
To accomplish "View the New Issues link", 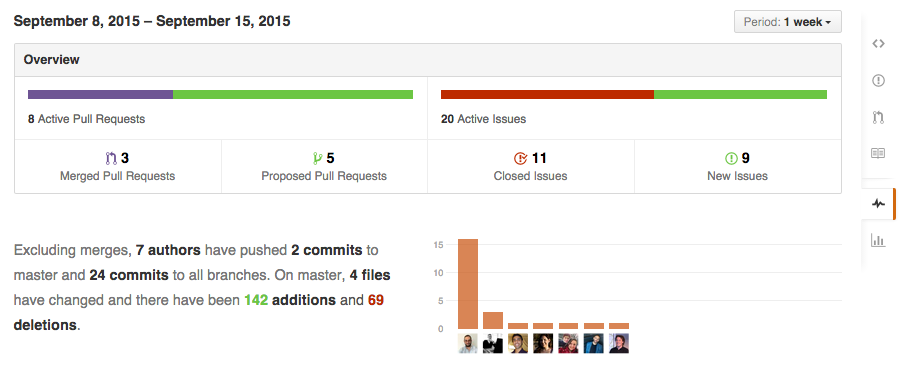I will click(737, 176).
